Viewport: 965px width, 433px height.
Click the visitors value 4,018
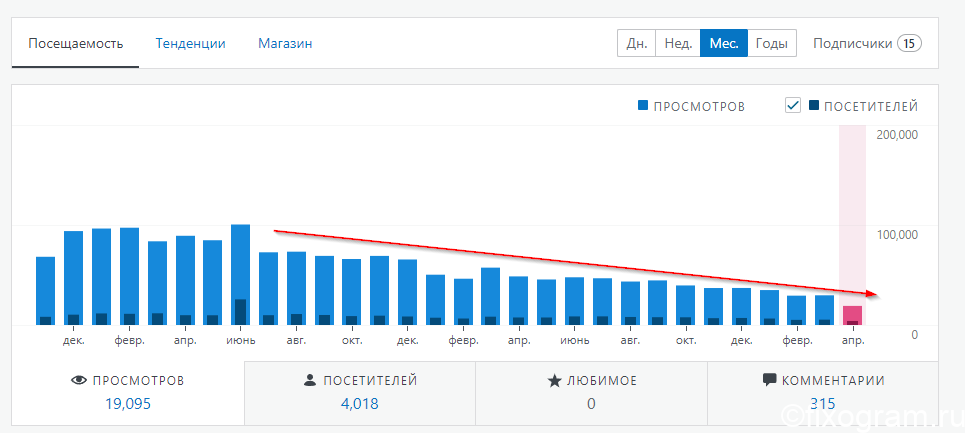[359, 404]
